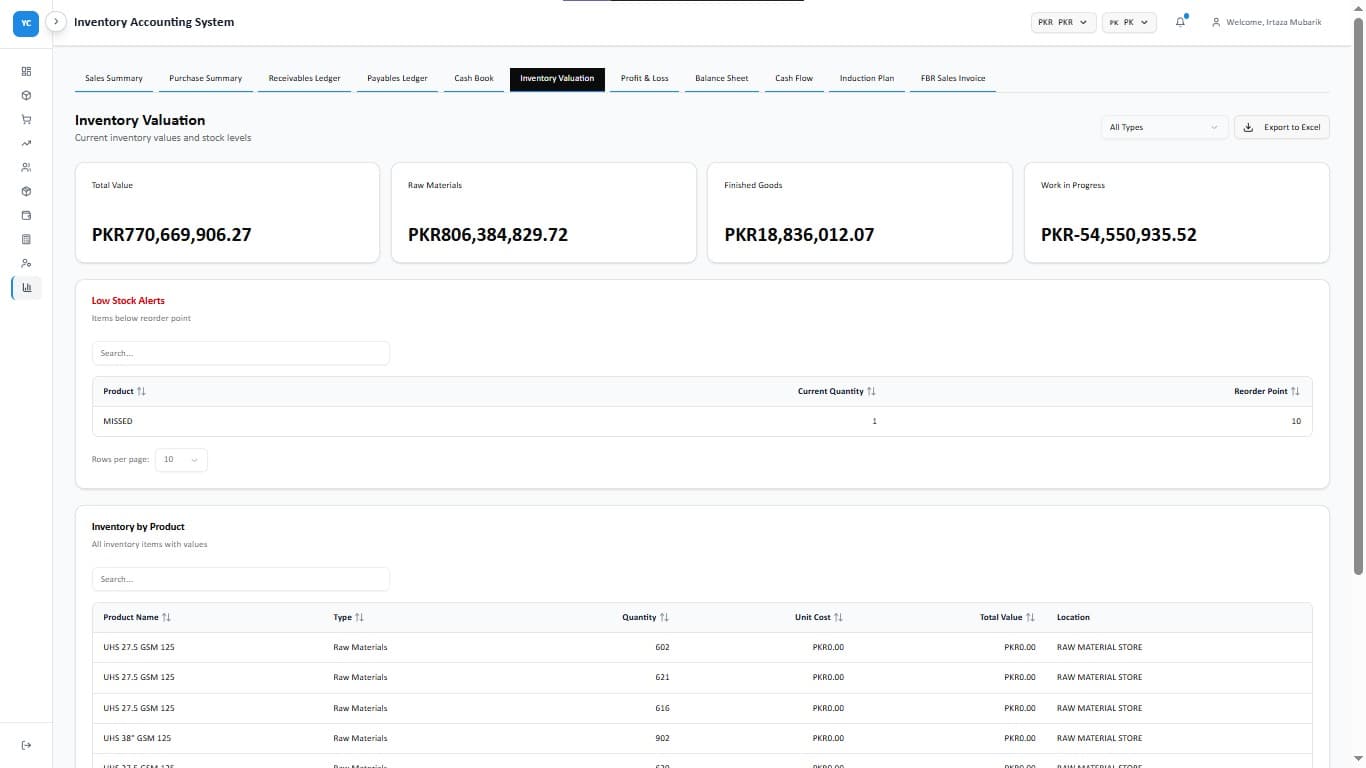Open the PK country dropdown
The width and height of the screenshot is (1366, 768).
[x=1129, y=22]
